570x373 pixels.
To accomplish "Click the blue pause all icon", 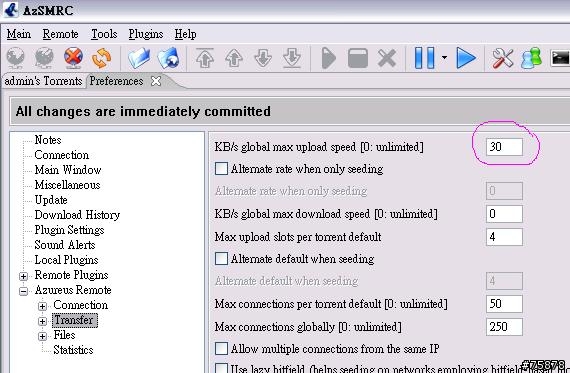I will tap(424, 58).
